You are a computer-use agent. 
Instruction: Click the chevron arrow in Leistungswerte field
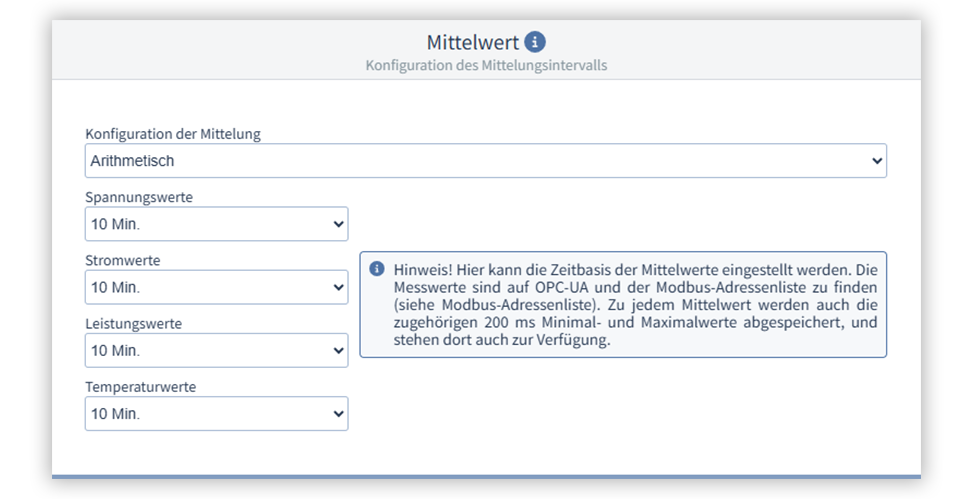337,351
